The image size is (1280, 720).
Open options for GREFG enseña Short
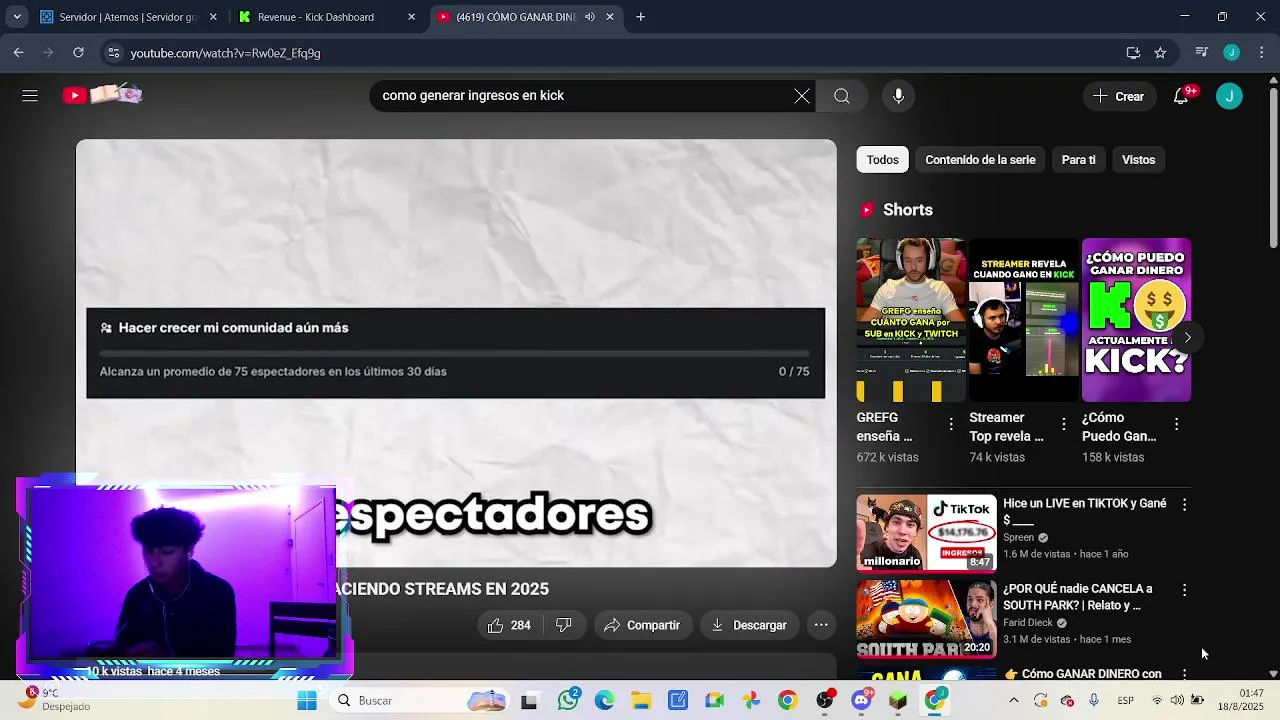click(951, 424)
